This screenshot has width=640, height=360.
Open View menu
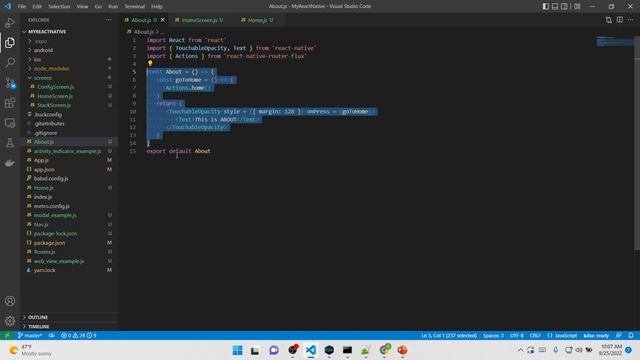pyautogui.click(x=82, y=7)
